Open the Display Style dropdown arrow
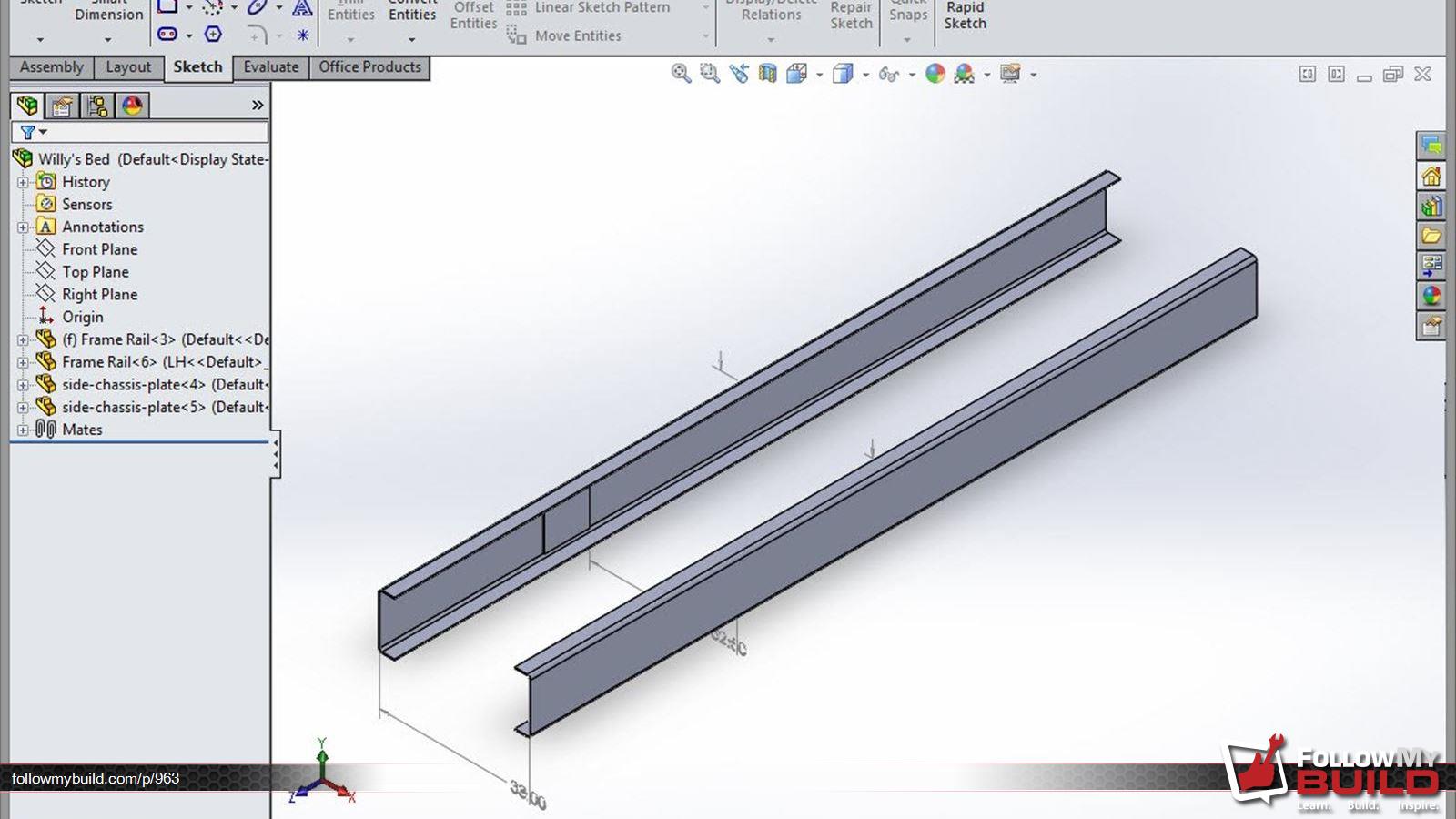This screenshot has width=1456, height=819. point(865,75)
